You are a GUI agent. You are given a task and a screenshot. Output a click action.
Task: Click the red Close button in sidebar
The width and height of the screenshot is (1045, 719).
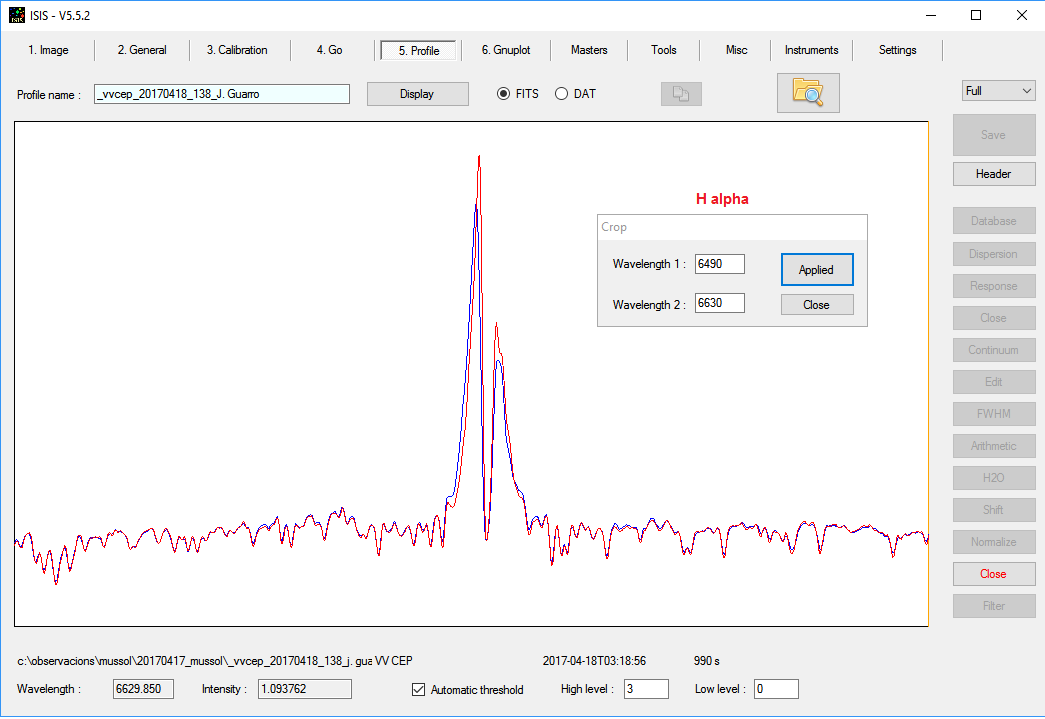pyautogui.click(x=993, y=574)
